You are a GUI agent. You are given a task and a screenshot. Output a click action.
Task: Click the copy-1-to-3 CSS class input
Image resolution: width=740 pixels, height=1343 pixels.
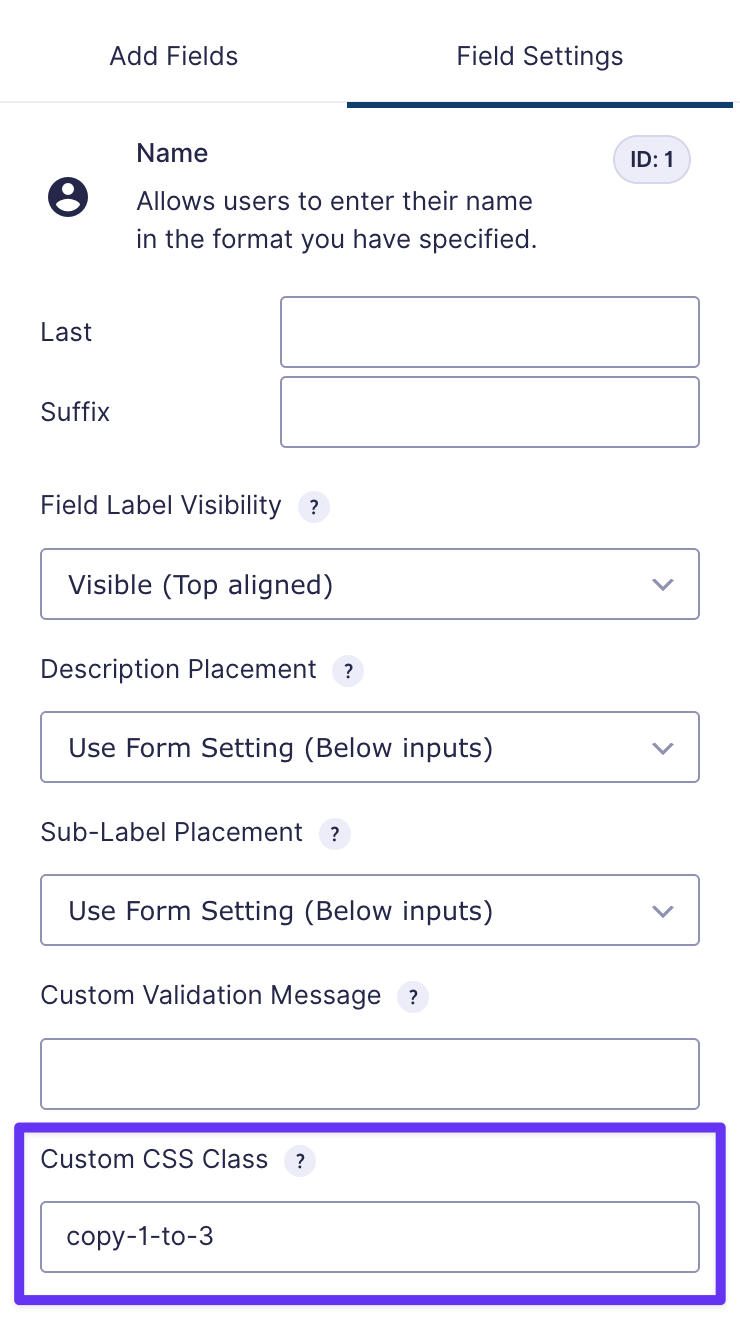(370, 1237)
